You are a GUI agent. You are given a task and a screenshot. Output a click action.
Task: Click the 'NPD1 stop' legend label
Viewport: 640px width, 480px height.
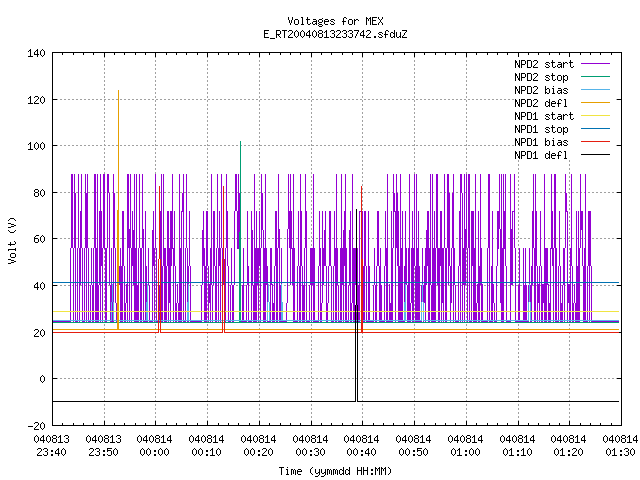click(x=541, y=129)
